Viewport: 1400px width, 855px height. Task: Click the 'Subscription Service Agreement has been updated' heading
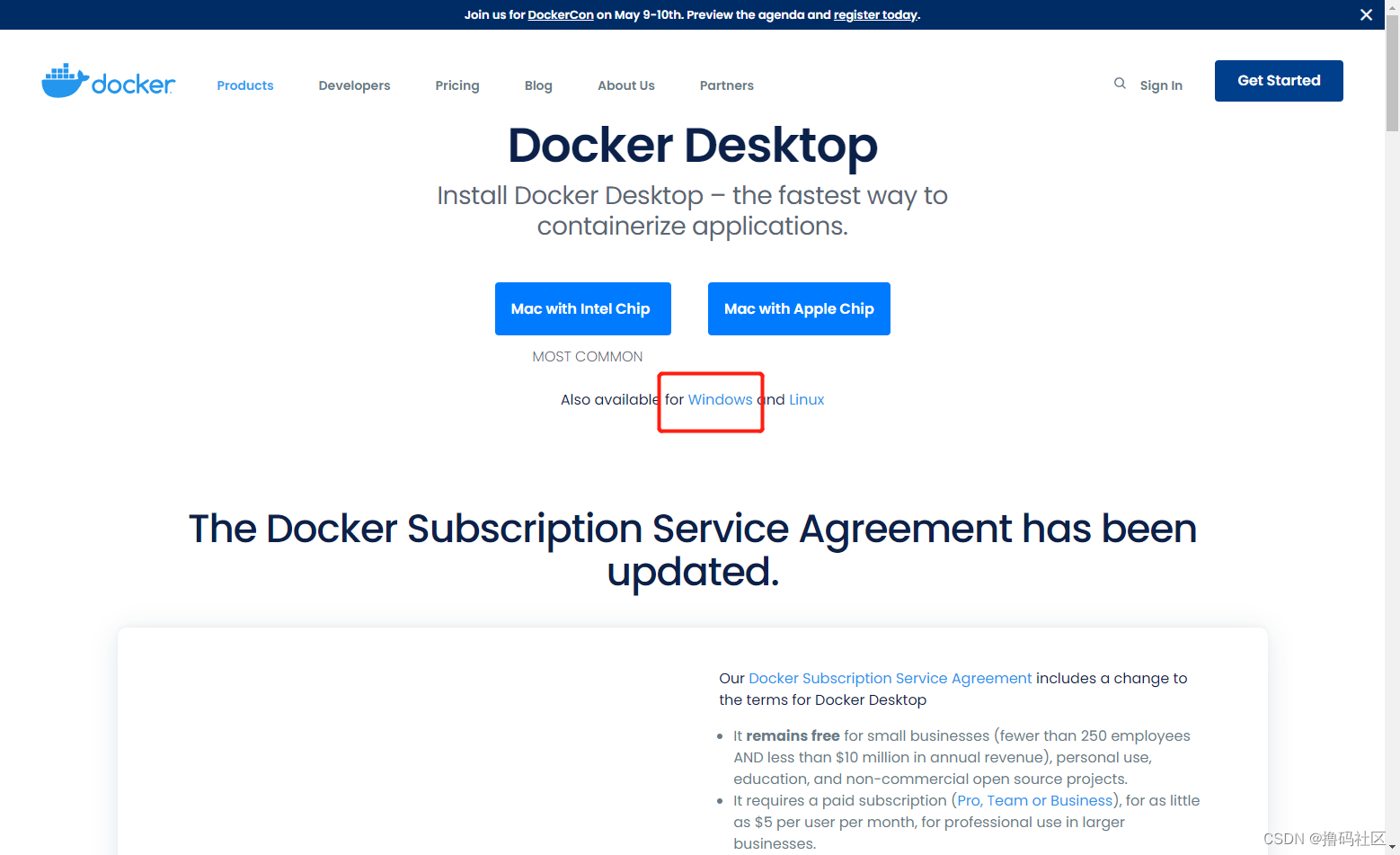click(x=693, y=549)
